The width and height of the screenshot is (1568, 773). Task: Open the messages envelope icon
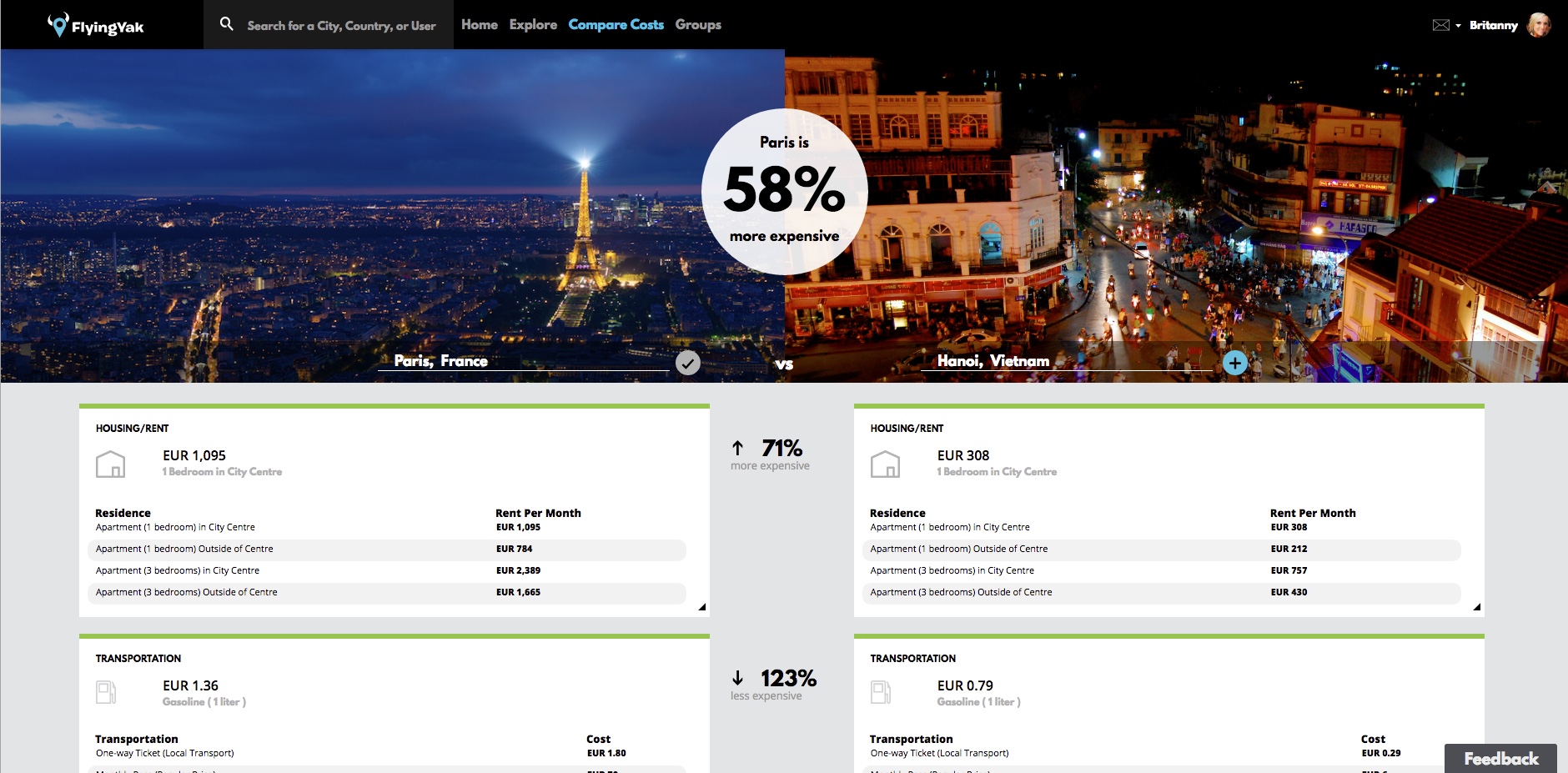(x=1440, y=25)
